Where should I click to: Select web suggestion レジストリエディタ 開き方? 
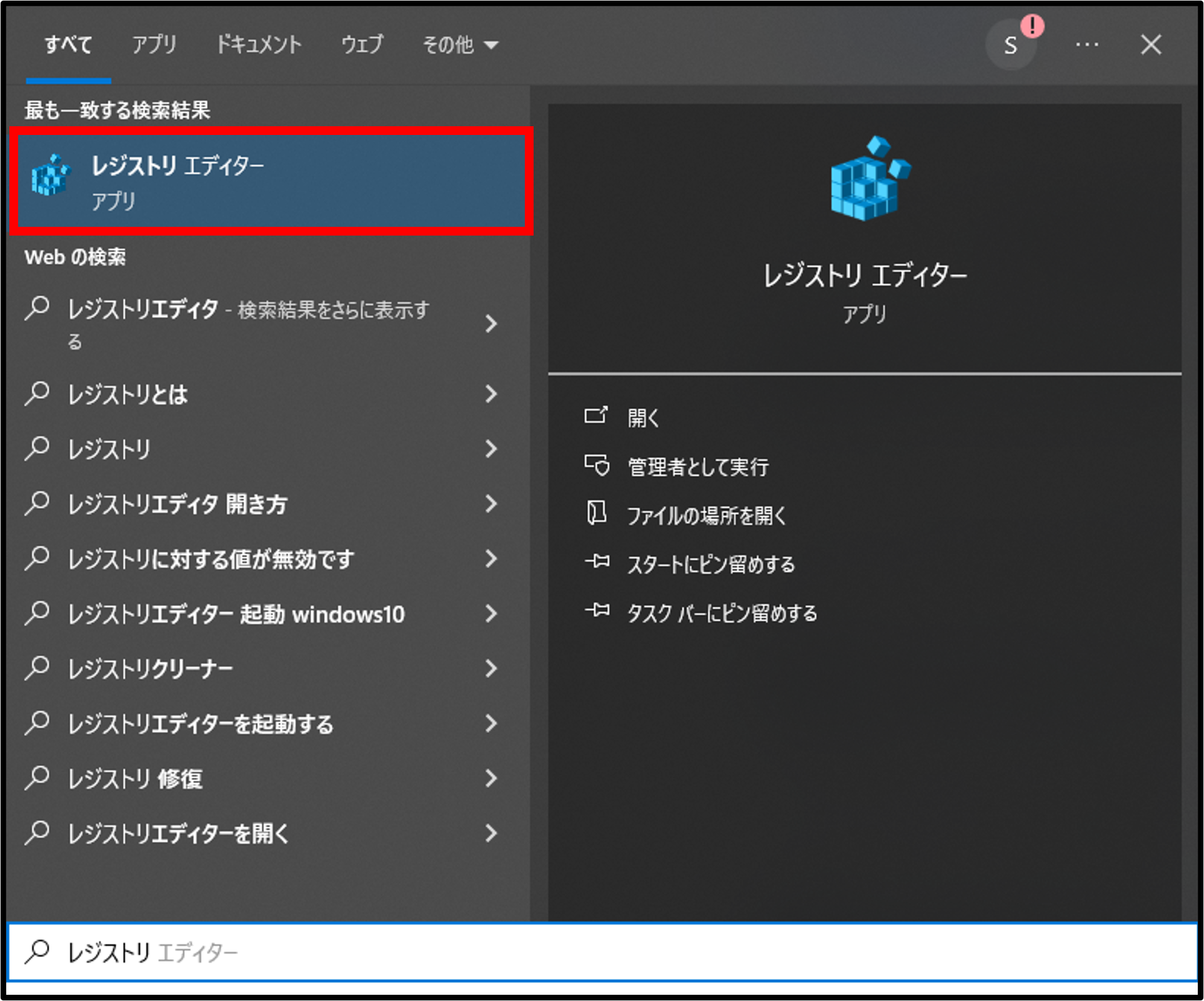[177, 504]
